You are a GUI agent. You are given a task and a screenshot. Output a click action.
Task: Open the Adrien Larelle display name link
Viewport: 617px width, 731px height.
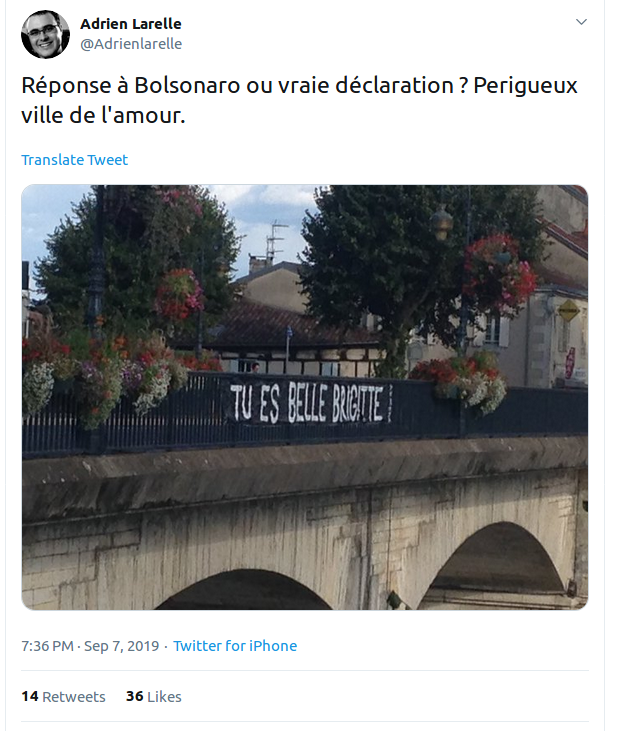click(131, 24)
